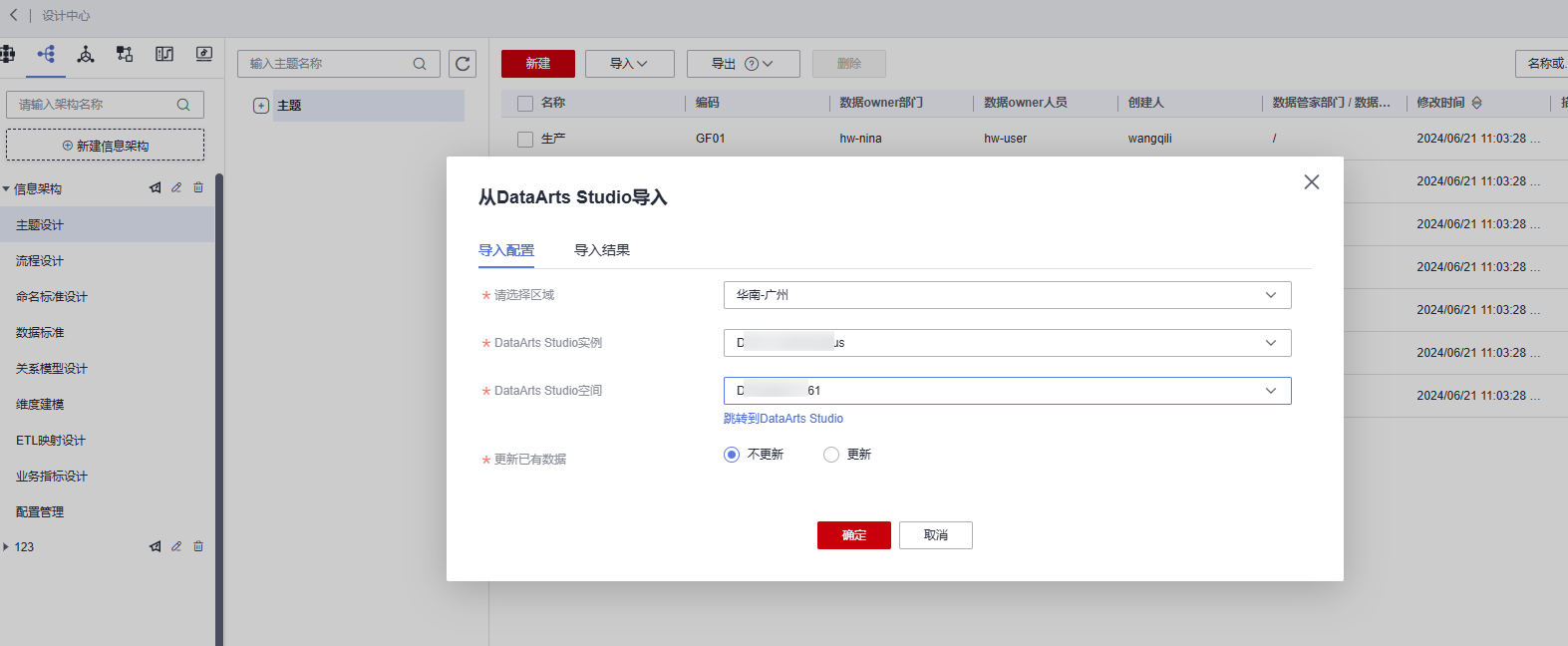1568x646 pixels.
Task: Click the 数据owner部门 column header
Action: (x=881, y=103)
